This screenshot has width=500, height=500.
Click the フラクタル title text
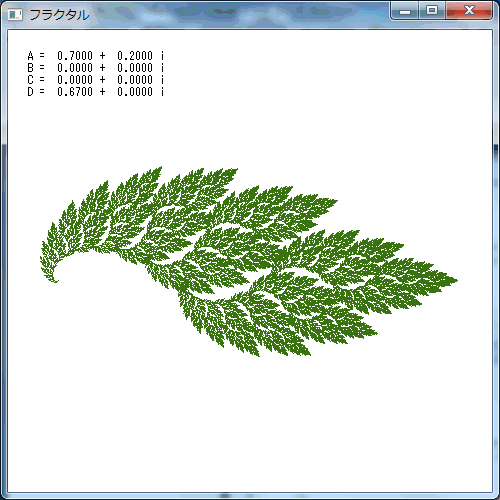(x=59, y=15)
